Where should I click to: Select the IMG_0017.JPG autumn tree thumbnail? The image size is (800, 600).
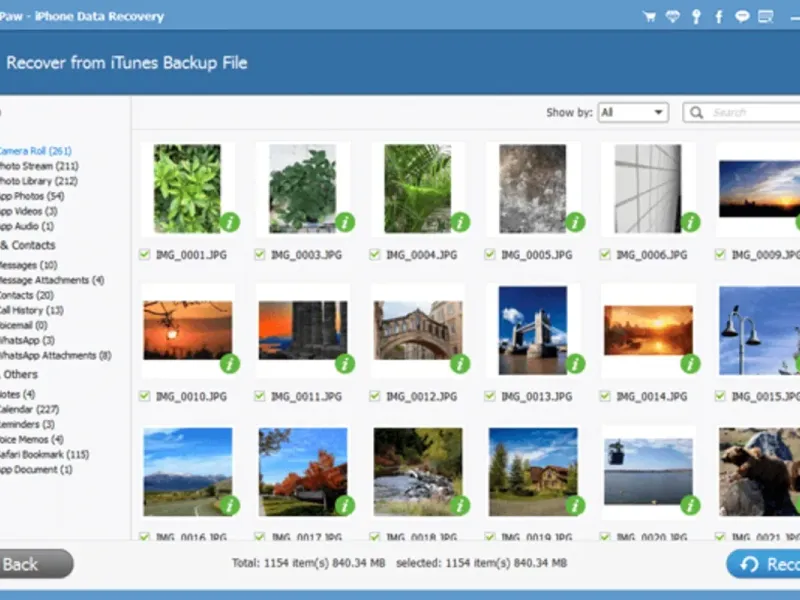(x=303, y=472)
